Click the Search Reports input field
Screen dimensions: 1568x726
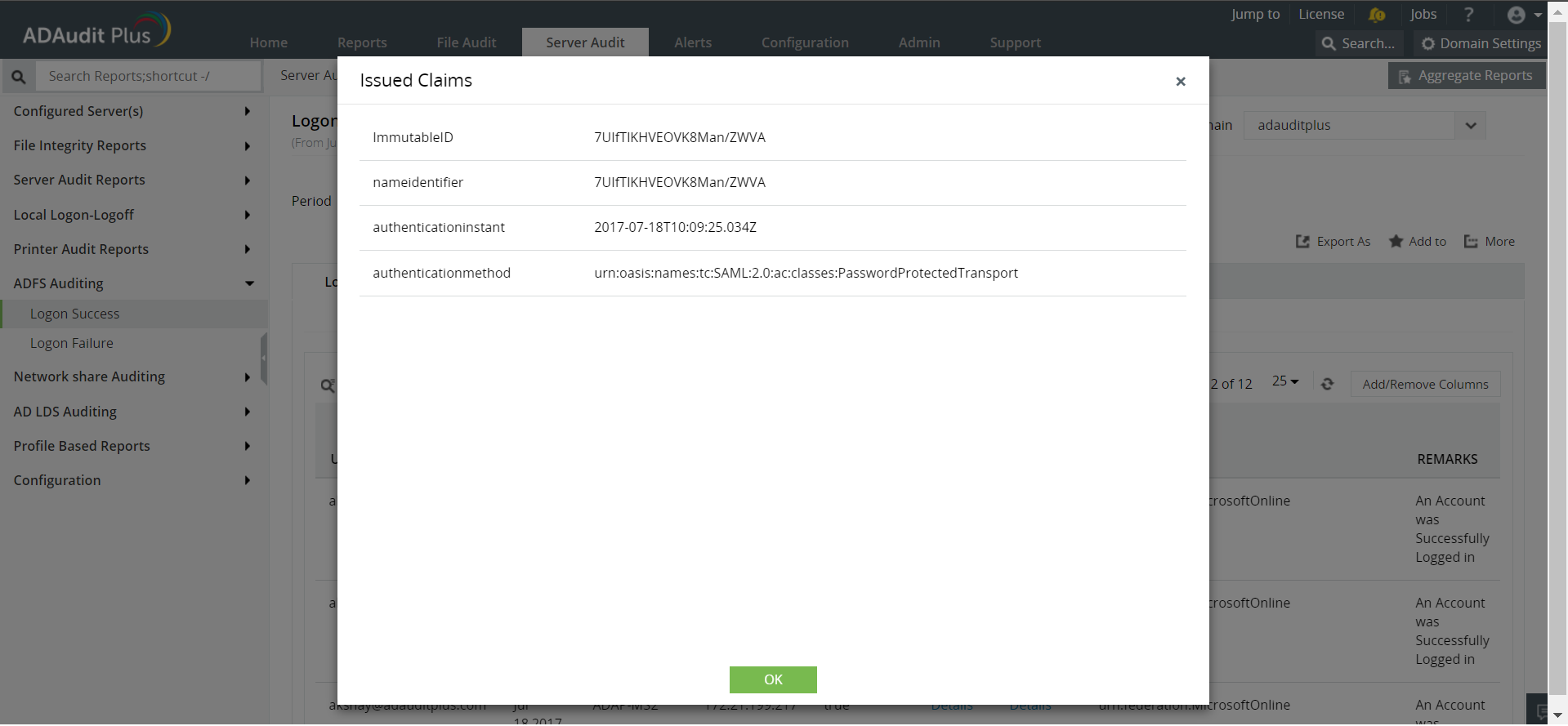(149, 76)
